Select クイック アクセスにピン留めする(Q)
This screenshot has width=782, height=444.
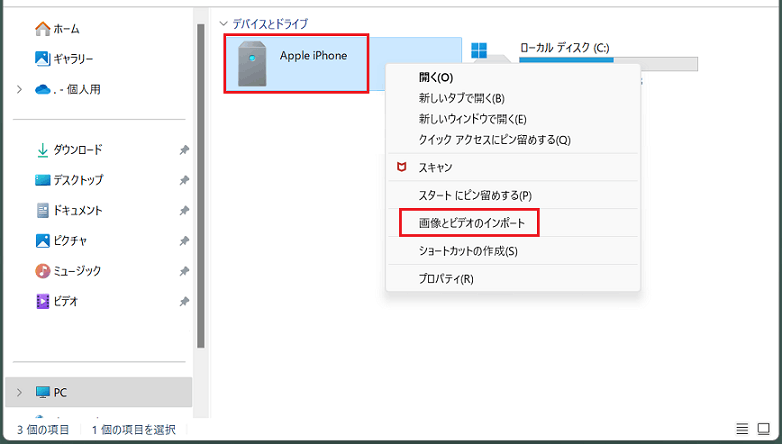click(x=513, y=140)
